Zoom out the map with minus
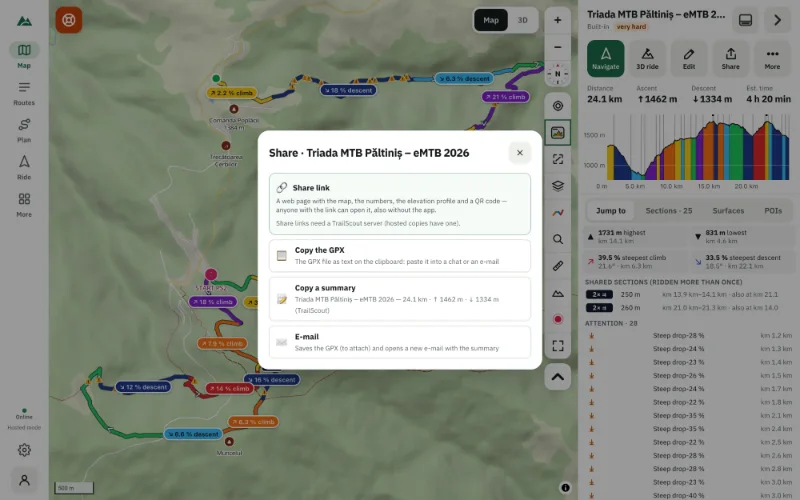Viewport: 800px width, 500px height. point(558,47)
